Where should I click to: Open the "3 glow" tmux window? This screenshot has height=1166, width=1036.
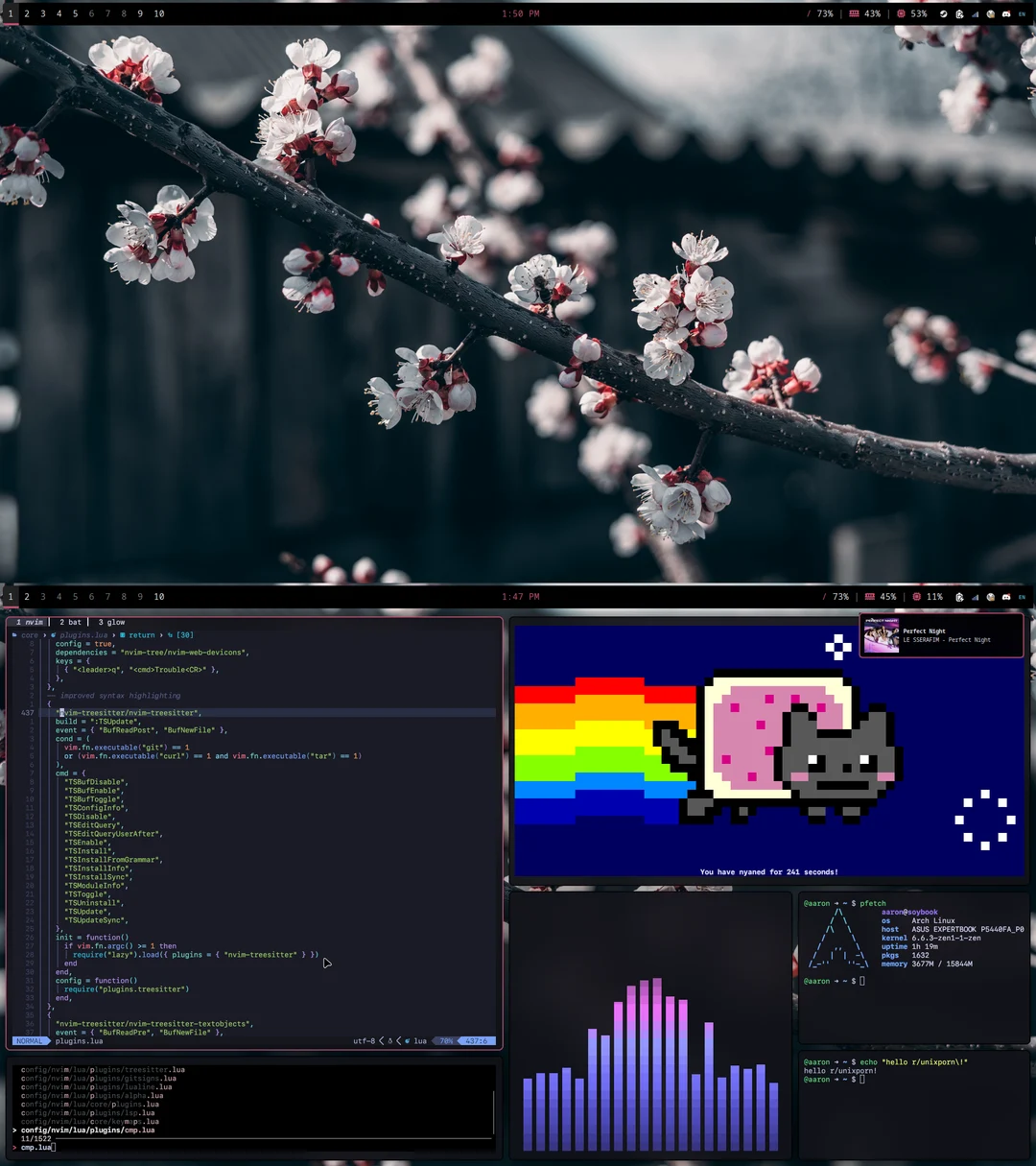(x=110, y=622)
